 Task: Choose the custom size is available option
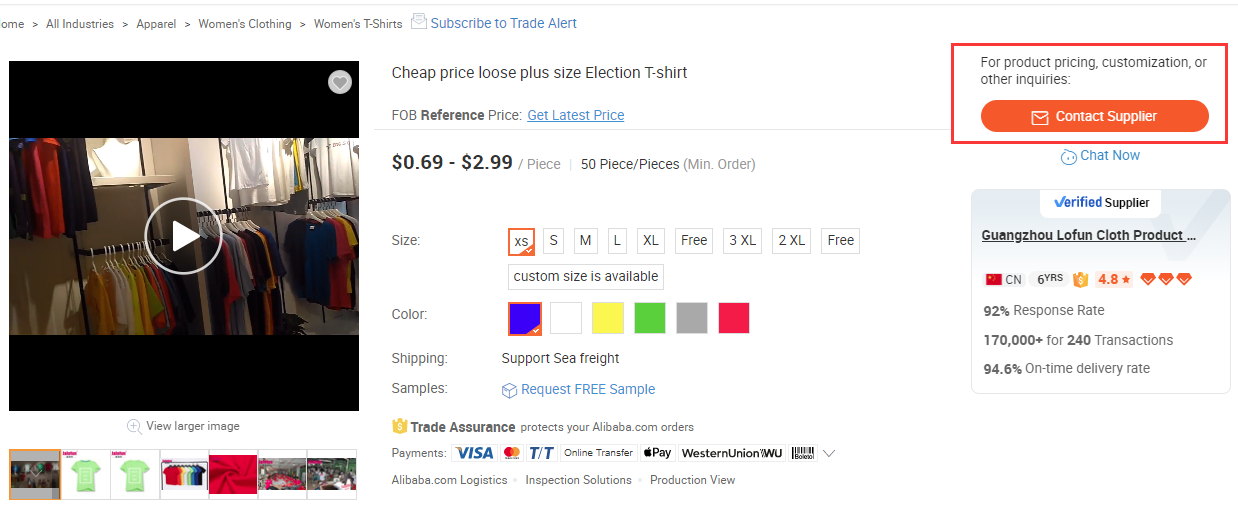coord(586,277)
